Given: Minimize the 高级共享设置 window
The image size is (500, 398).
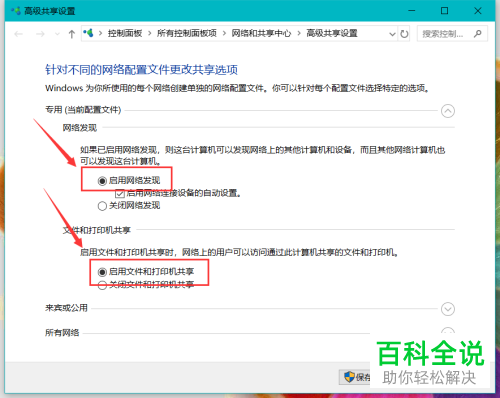Looking at the screenshot, I should point(412,11).
